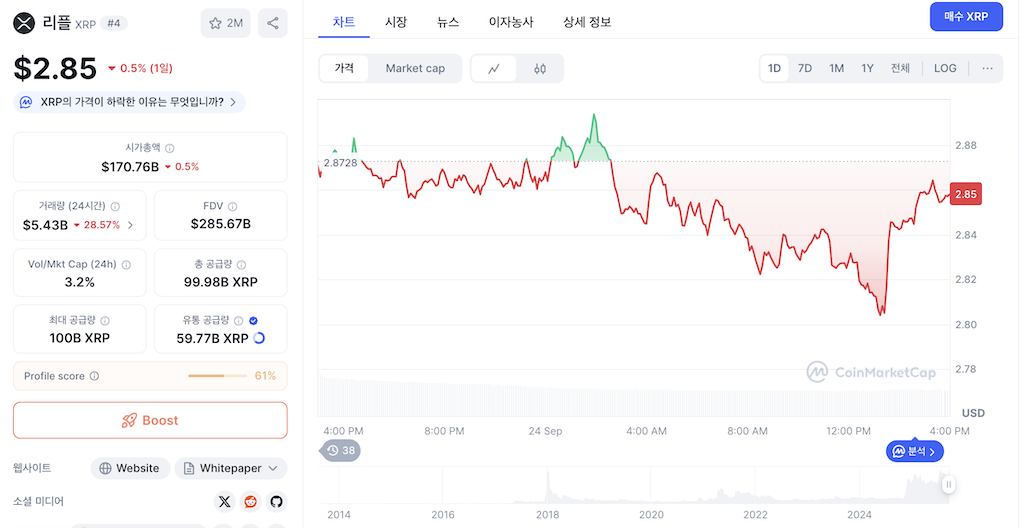Click the 61% profile score value
Viewport: 1020px width, 528px height.
pos(265,376)
